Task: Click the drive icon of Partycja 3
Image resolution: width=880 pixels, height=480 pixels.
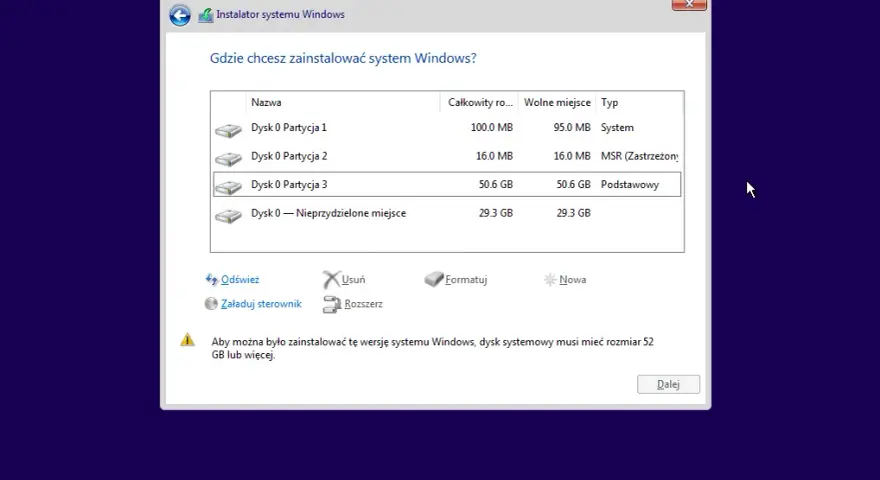Action: tap(228, 188)
